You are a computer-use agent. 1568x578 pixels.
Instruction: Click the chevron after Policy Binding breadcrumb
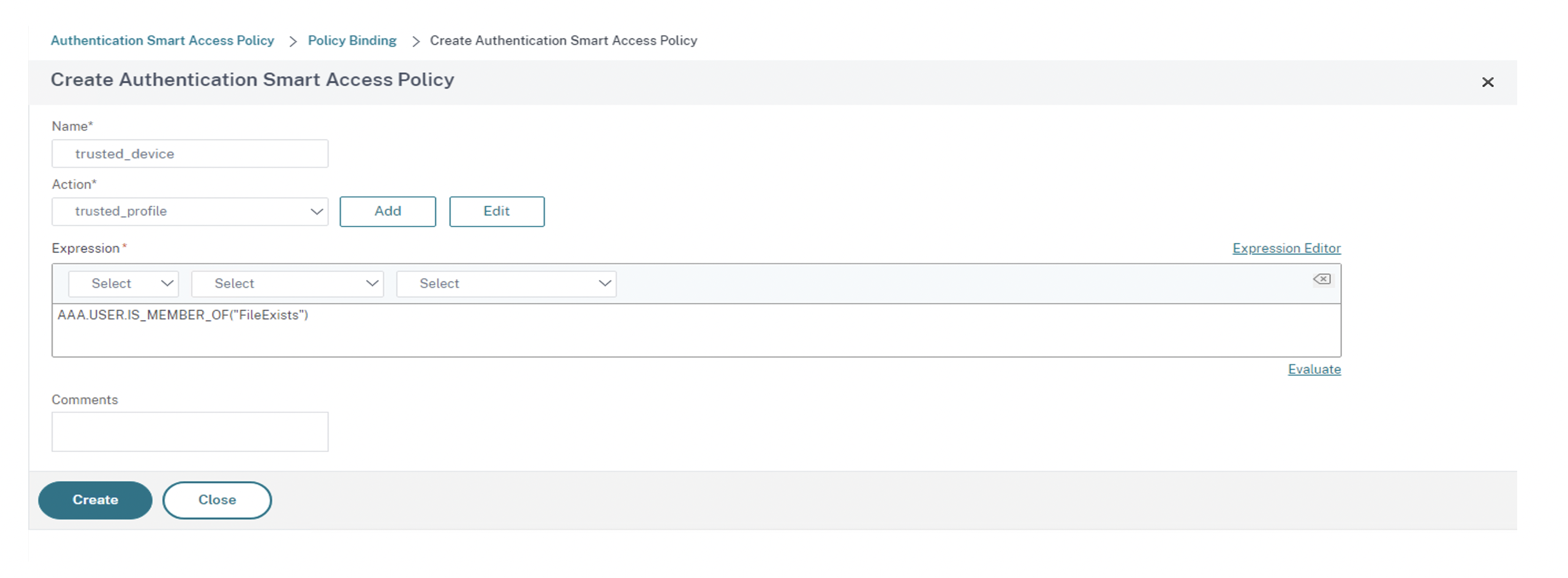tap(416, 41)
